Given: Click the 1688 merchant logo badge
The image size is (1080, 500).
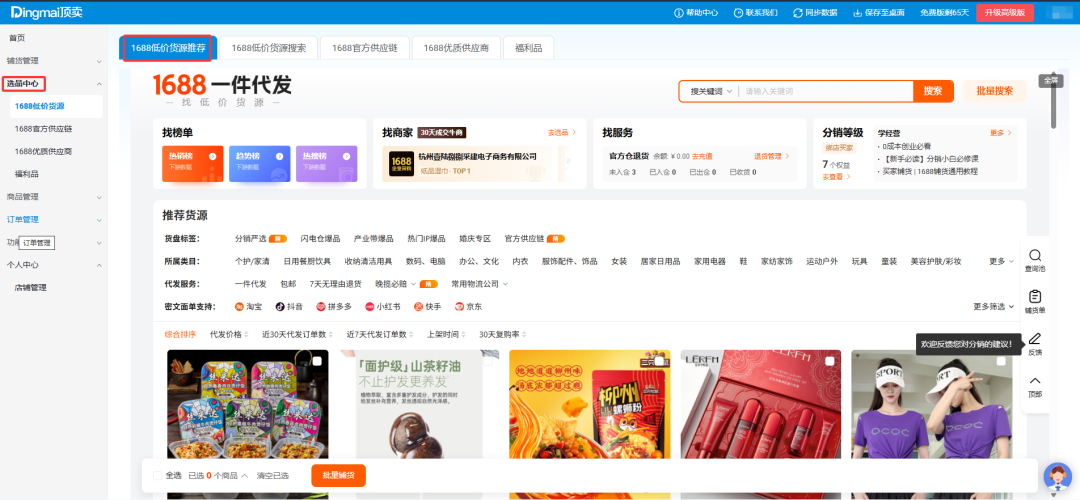Looking at the screenshot, I should click(x=402, y=163).
